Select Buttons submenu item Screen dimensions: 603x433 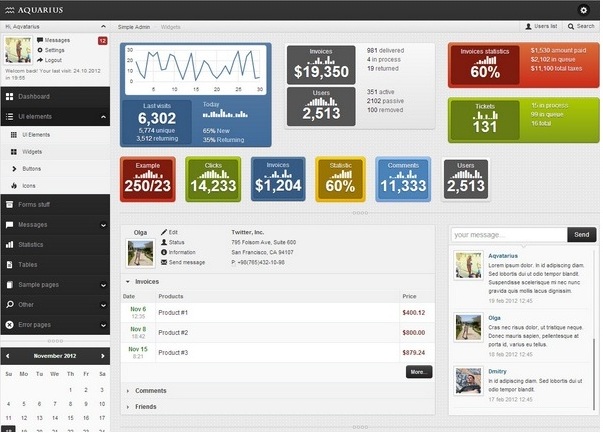click(55, 169)
